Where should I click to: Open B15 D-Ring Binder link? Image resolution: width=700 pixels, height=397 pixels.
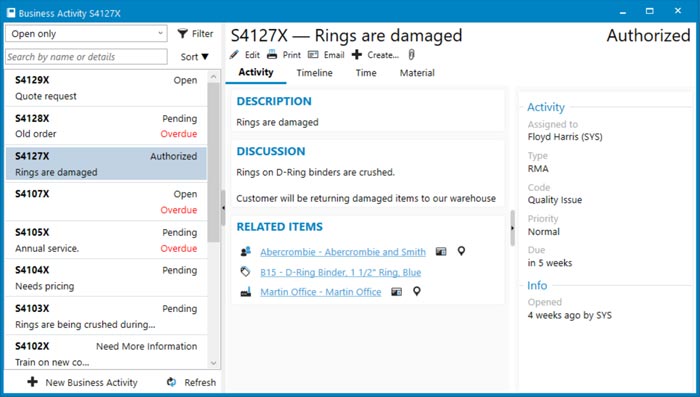341,272
